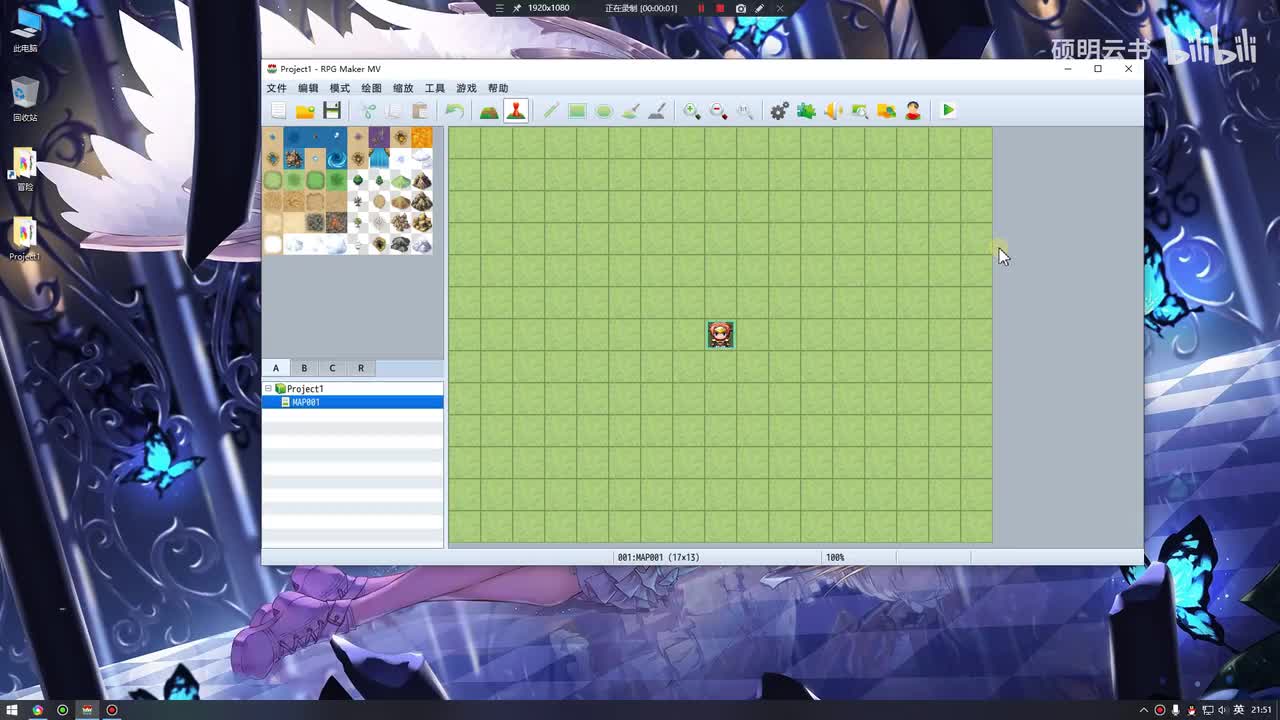Open the 帮助 menu
1280x720 pixels.
(498, 88)
